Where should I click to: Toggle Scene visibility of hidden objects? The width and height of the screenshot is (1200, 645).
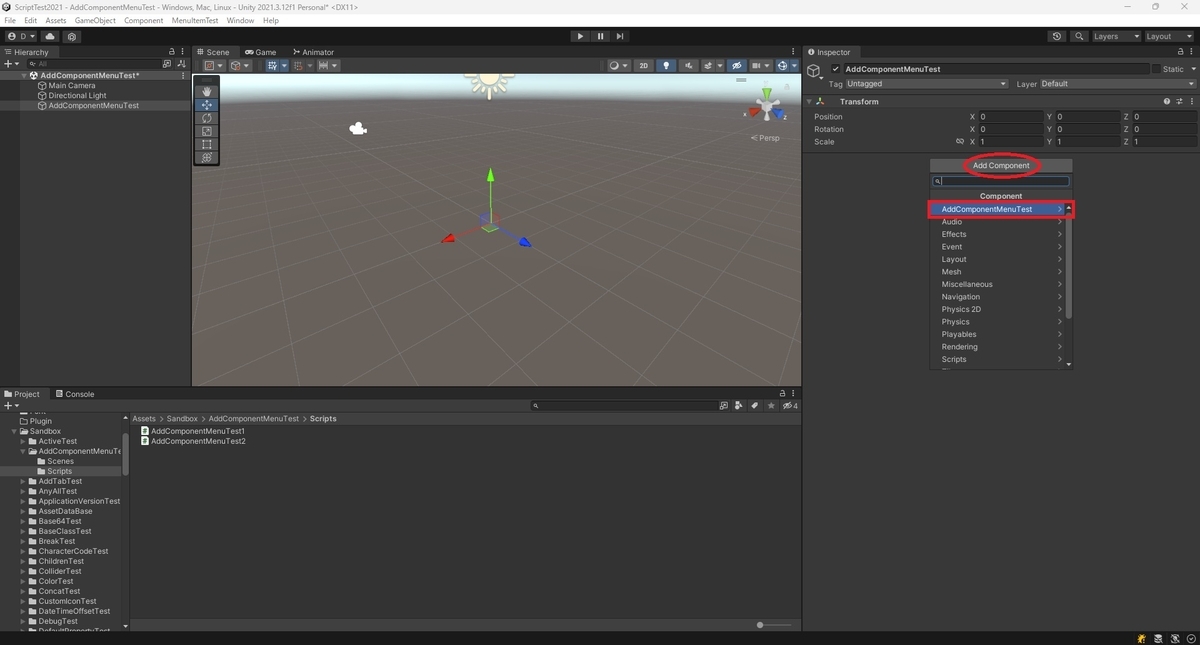tap(737, 66)
